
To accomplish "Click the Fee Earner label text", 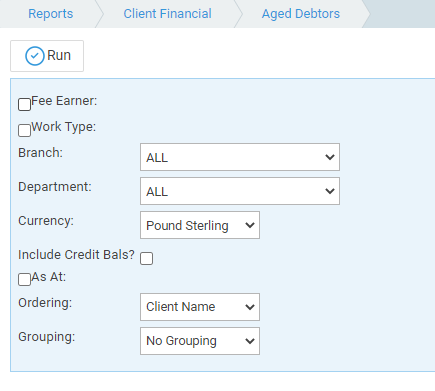I will click(x=64, y=101).
